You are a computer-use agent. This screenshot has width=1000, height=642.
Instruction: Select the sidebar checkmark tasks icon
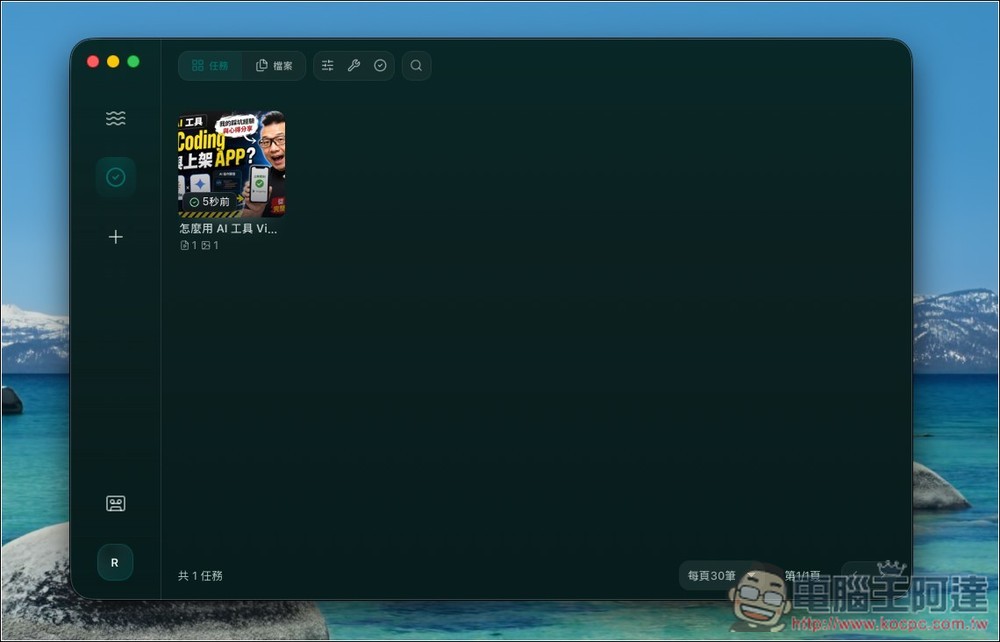(115, 177)
